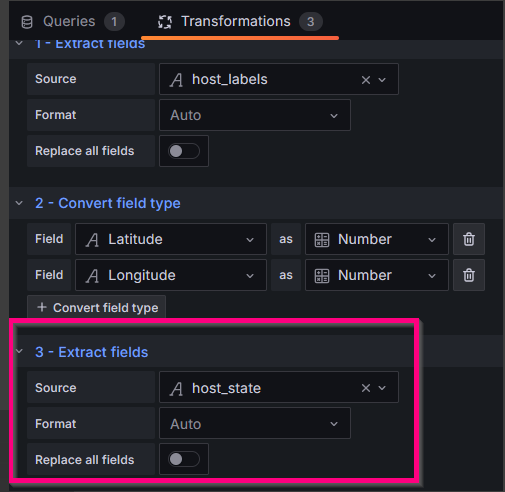
Task: Add another Convert field type row
Action: 96,307
